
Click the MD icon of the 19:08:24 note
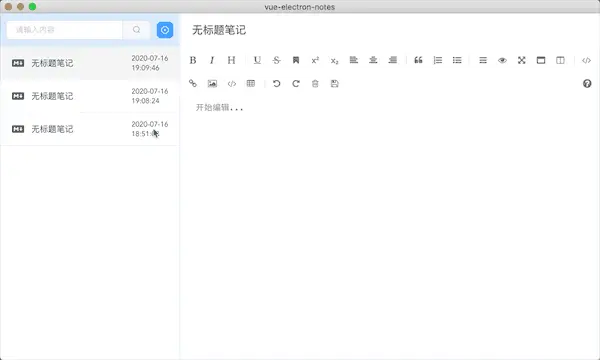18,96
